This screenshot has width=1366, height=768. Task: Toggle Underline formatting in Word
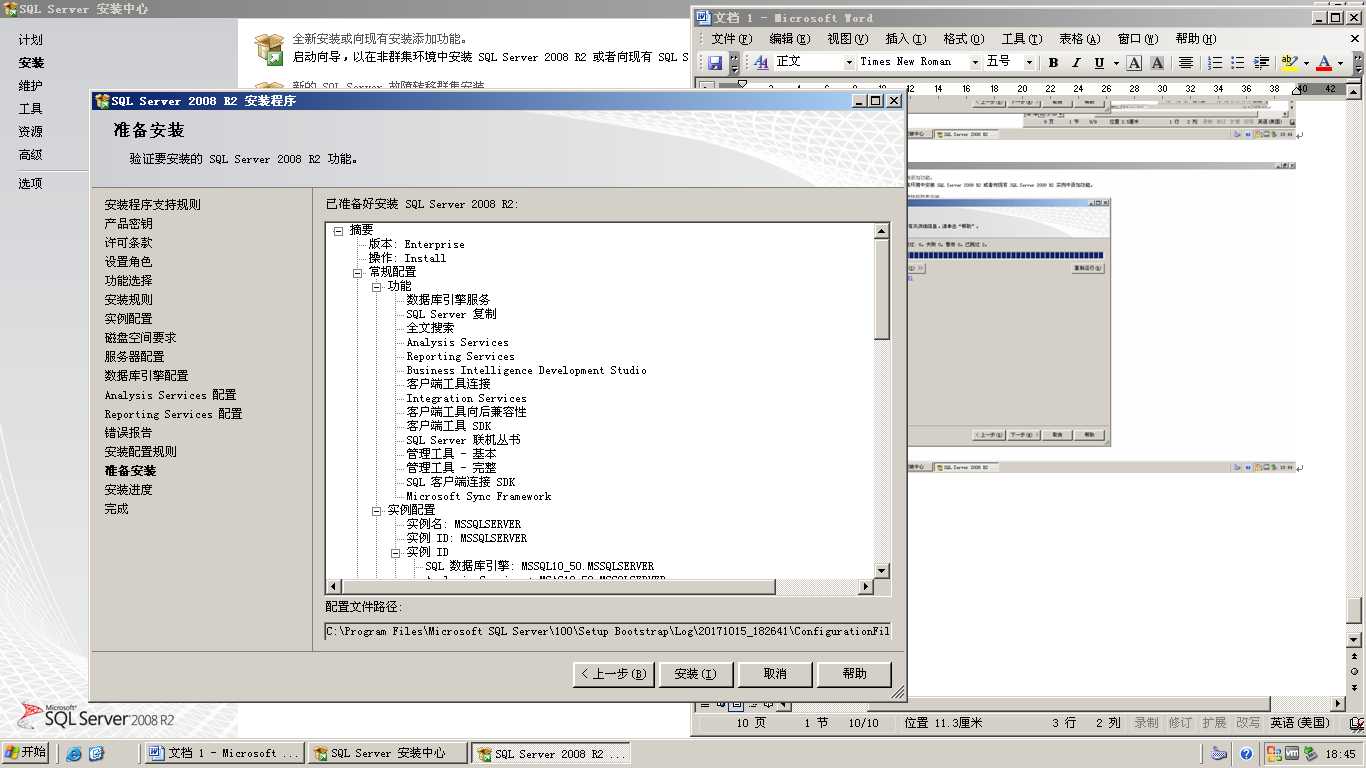tap(1099, 62)
